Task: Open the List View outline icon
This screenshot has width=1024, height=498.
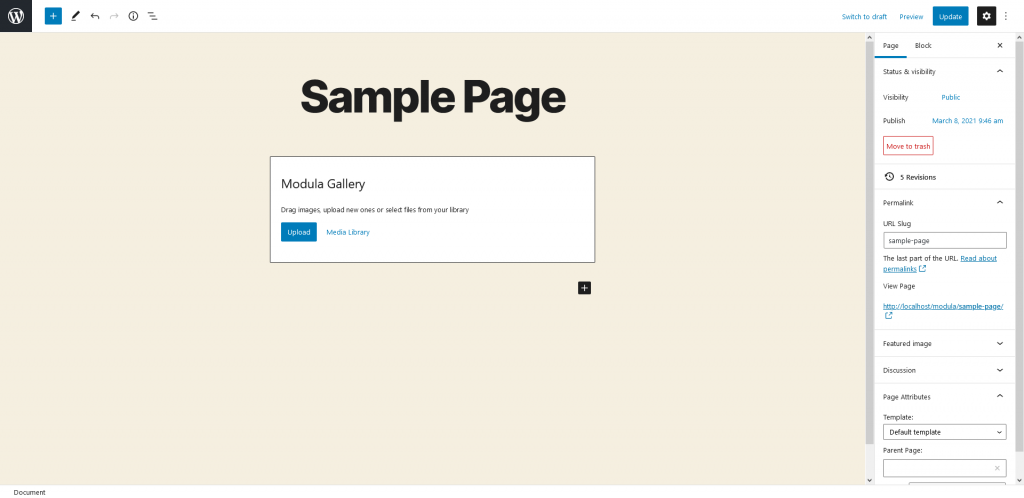Action: [x=152, y=16]
